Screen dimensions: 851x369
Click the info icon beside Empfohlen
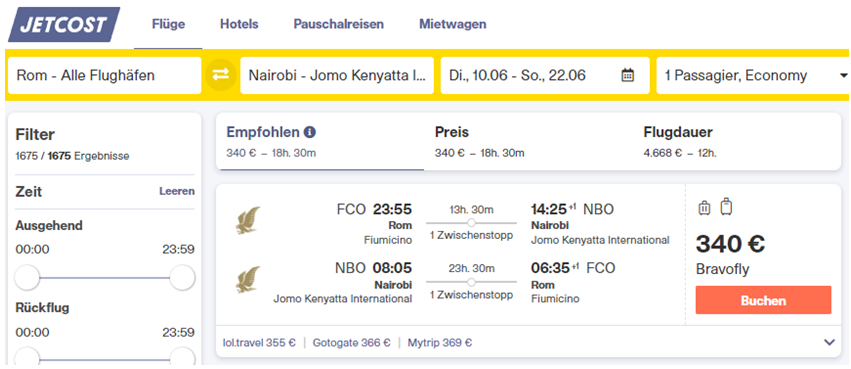pyautogui.click(x=310, y=132)
